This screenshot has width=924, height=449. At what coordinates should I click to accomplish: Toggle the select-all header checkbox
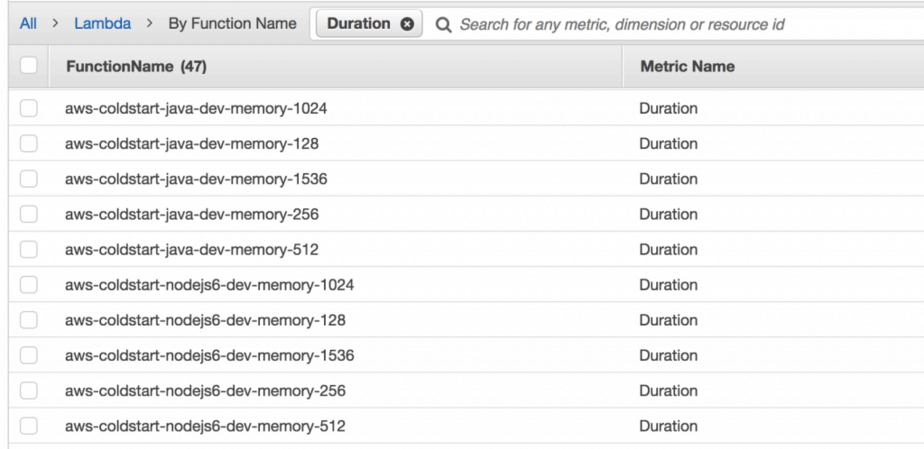(28, 66)
